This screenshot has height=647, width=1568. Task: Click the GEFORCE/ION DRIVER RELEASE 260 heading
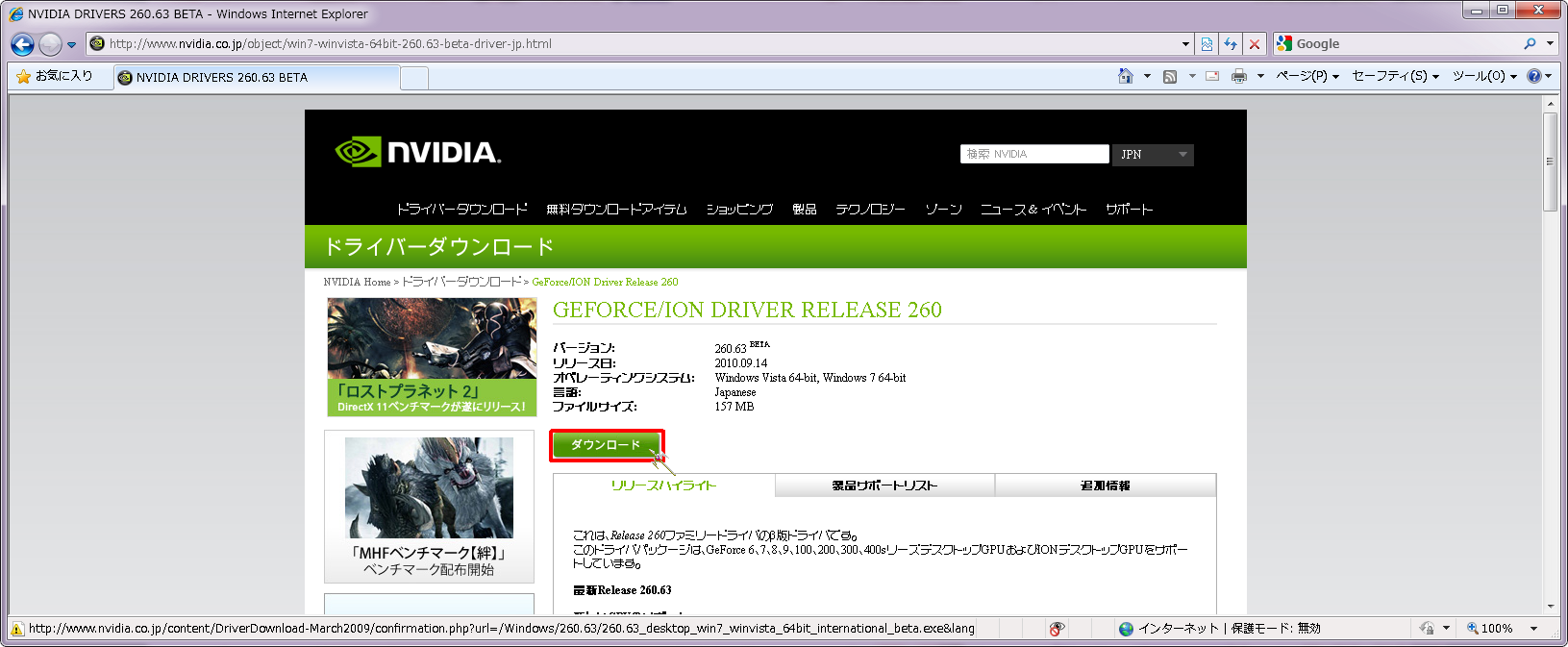(x=747, y=310)
